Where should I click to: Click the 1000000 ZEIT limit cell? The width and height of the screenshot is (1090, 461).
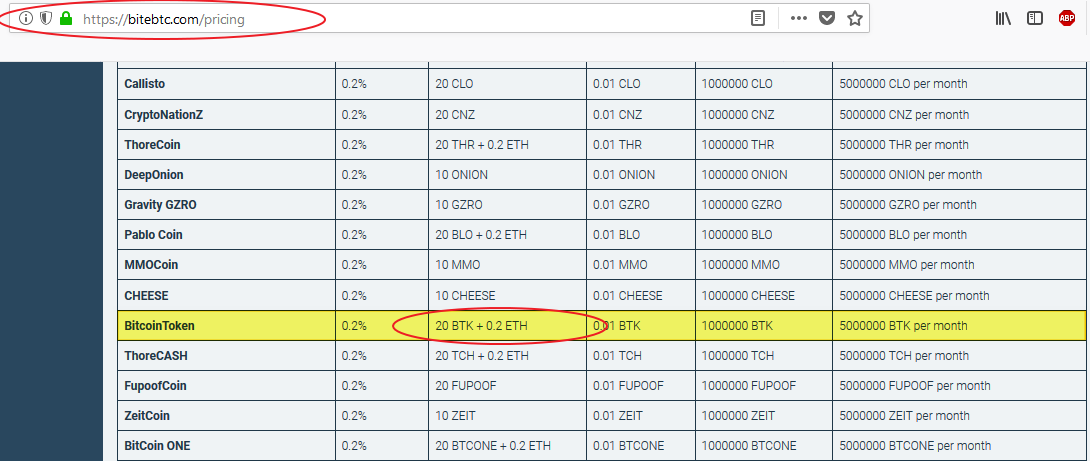(764, 416)
